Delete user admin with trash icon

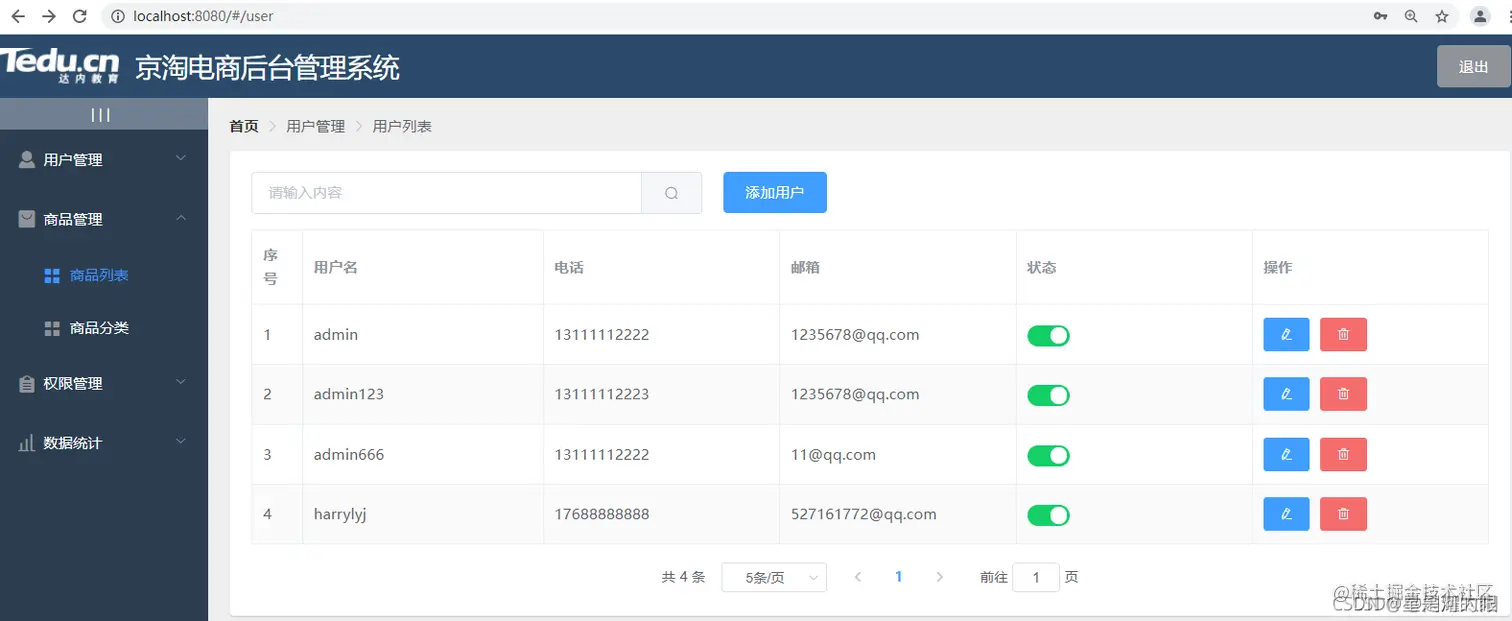1343,335
